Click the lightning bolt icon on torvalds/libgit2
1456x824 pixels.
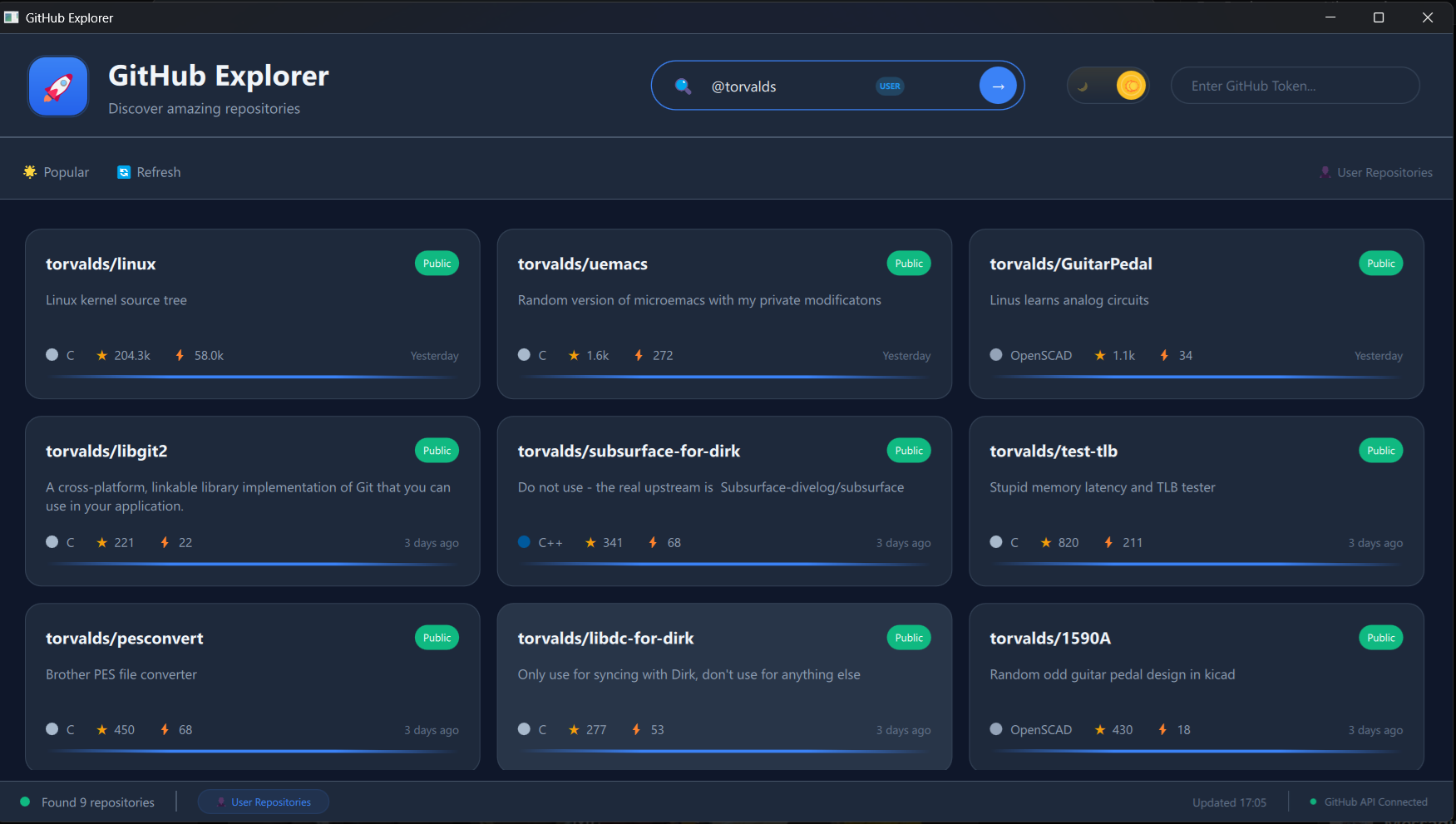point(165,542)
